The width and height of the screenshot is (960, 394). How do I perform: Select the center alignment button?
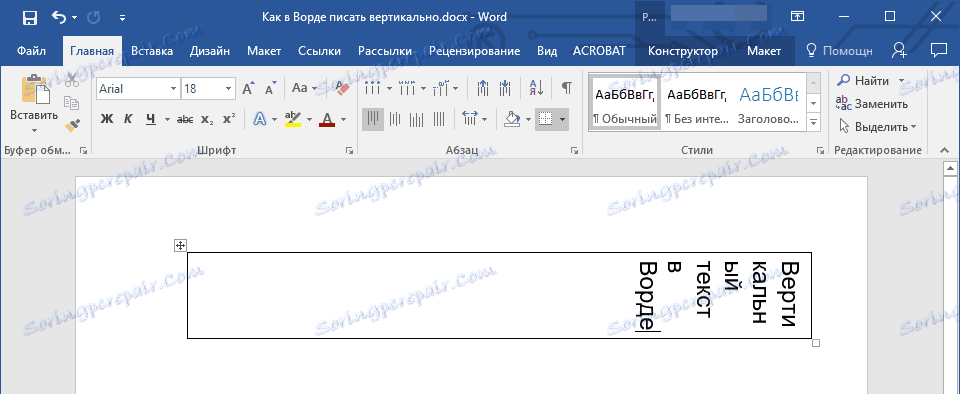[x=395, y=119]
